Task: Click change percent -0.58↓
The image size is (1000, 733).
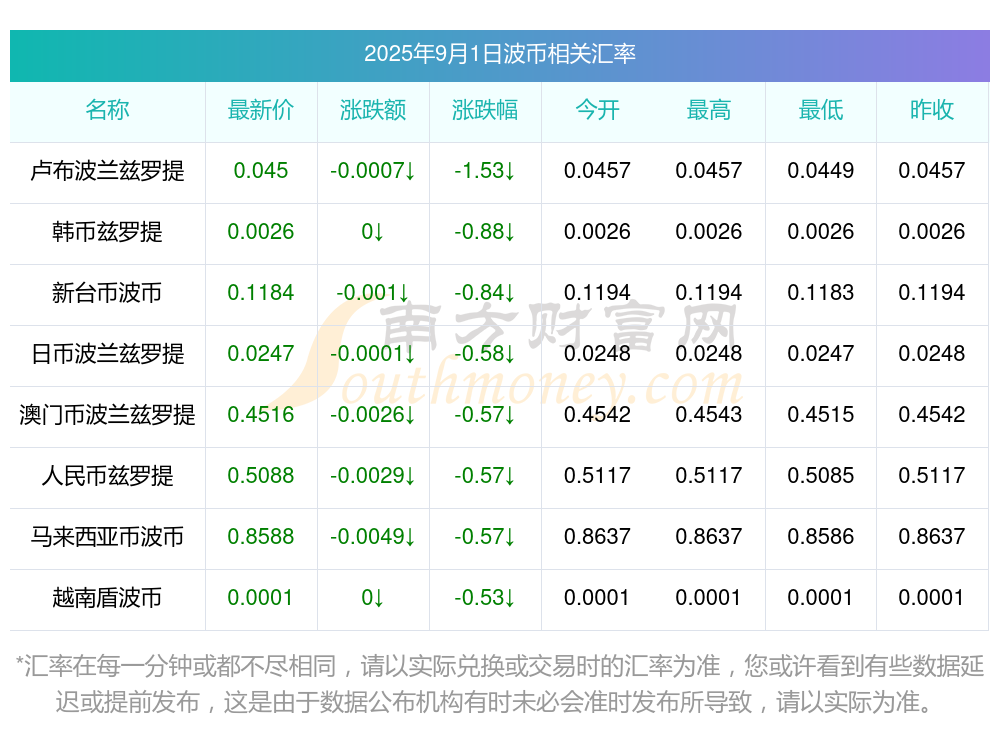Action: coord(485,353)
